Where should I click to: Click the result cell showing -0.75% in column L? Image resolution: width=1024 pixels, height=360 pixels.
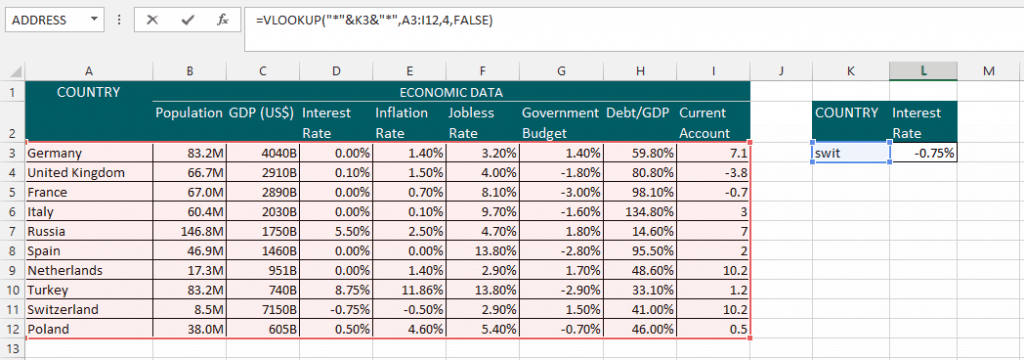coord(923,153)
